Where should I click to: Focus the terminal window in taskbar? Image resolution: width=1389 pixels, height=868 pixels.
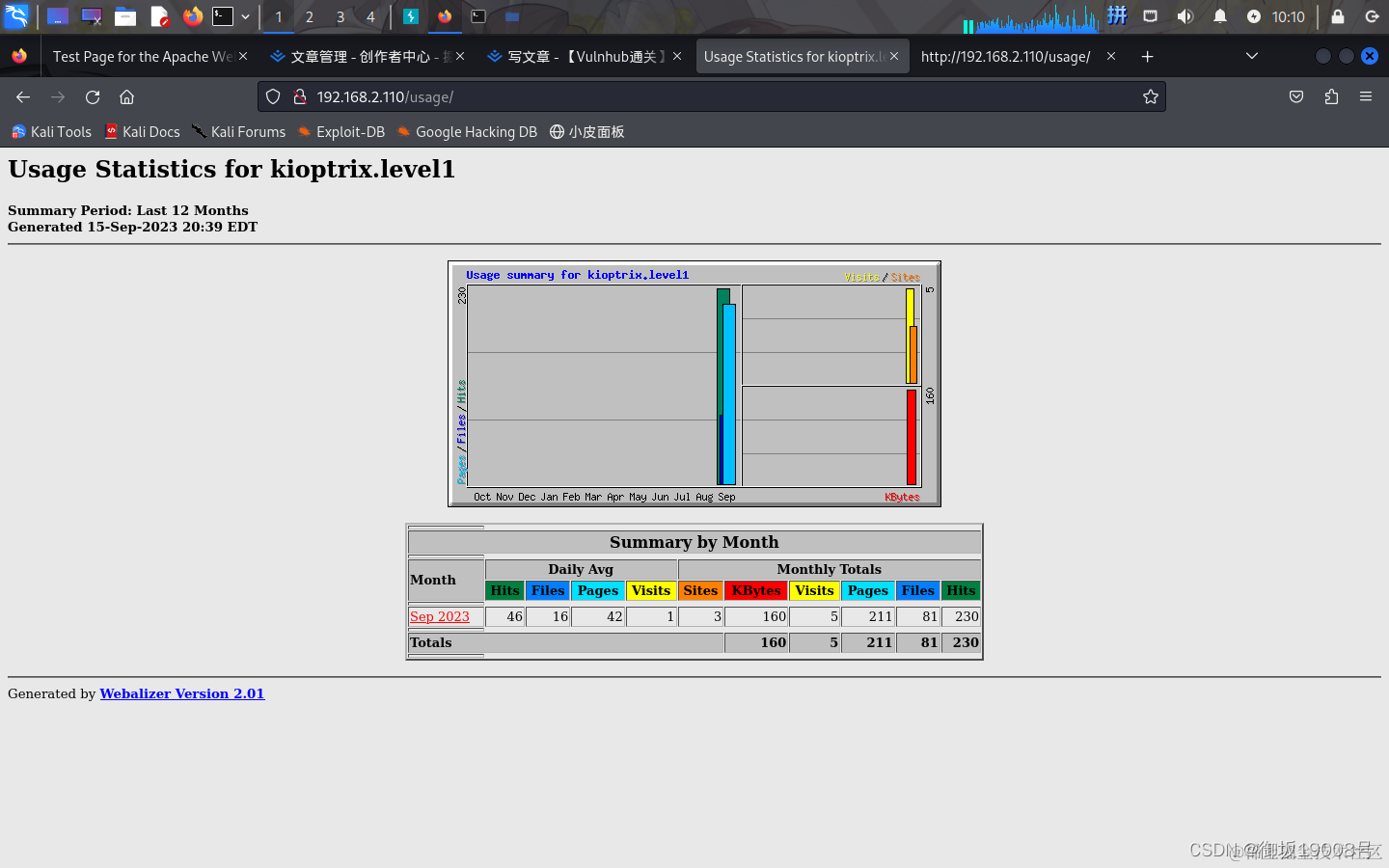[478, 16]
